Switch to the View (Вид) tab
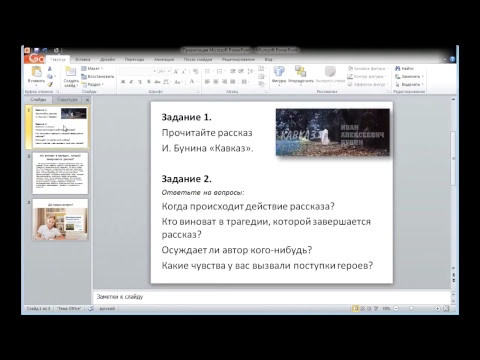This screenshot has height=360, width=480. [x=268, y=59]
